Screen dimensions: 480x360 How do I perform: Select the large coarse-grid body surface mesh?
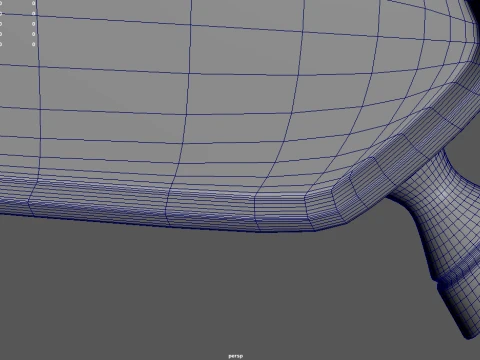tap(213, 97)
